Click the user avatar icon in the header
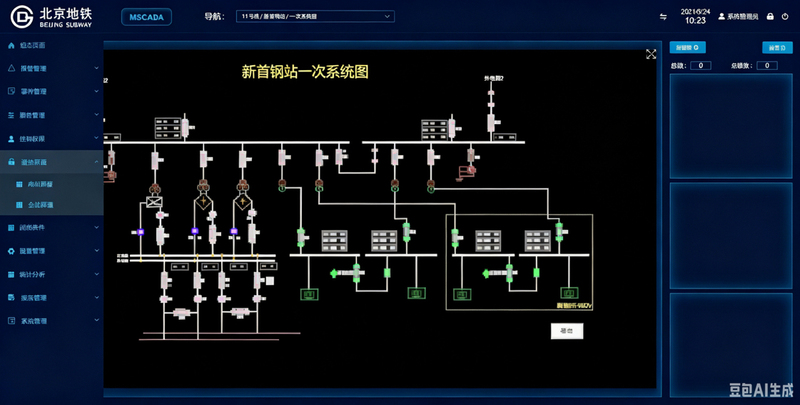The width and height of the screenshot is (800, 405). click(721, 17)
